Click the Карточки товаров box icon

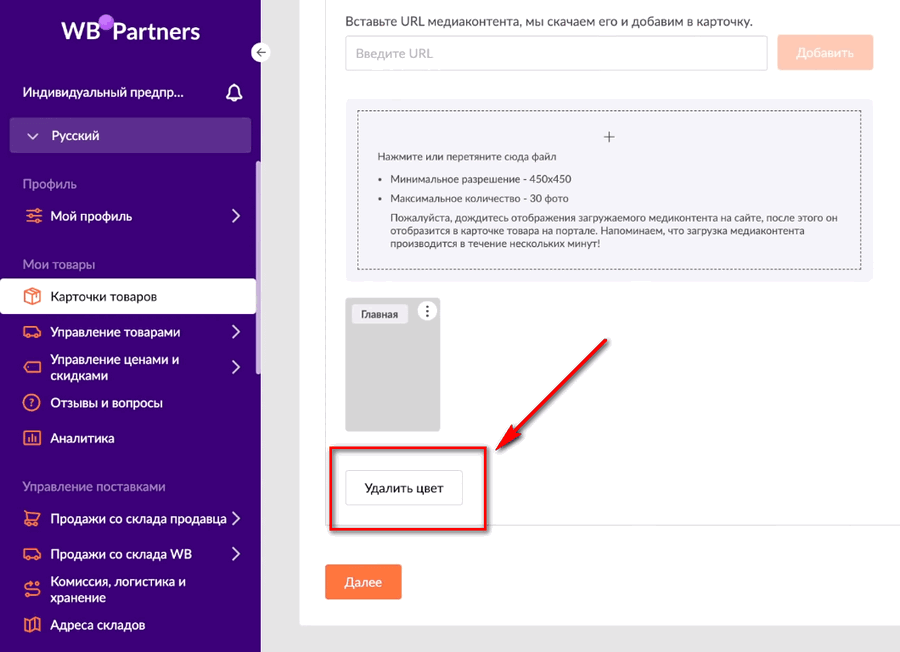point(32,296)
